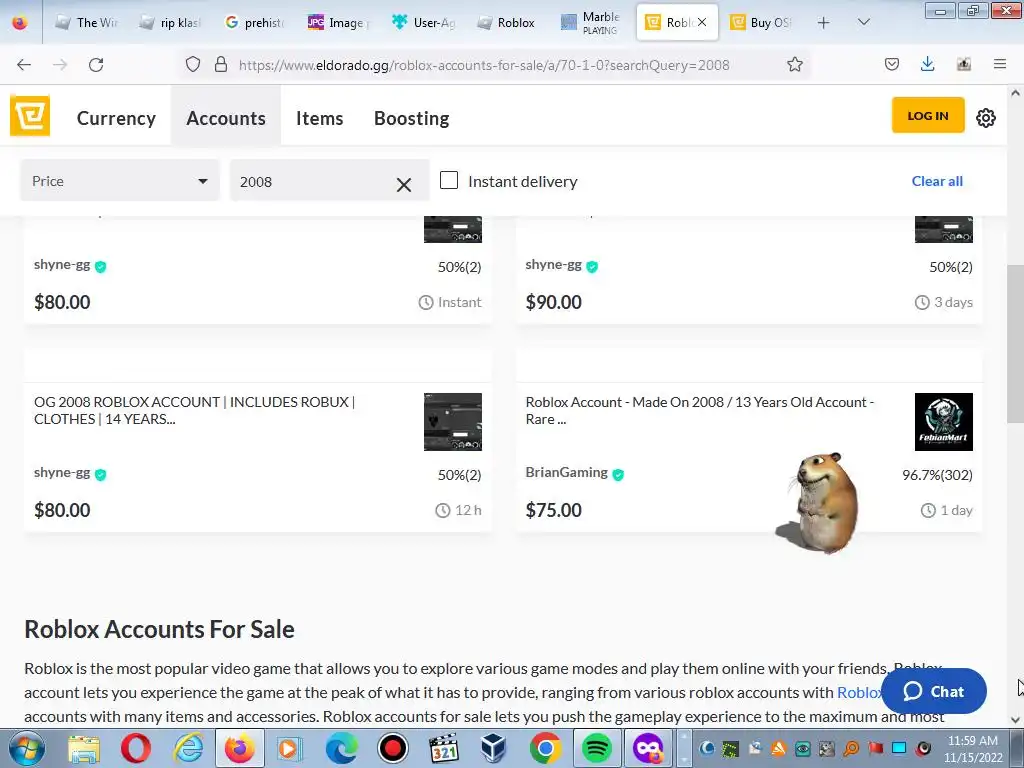Screen dimensions: 1024x768
Task: Open a new browser tab with plus
Action: 824,22
